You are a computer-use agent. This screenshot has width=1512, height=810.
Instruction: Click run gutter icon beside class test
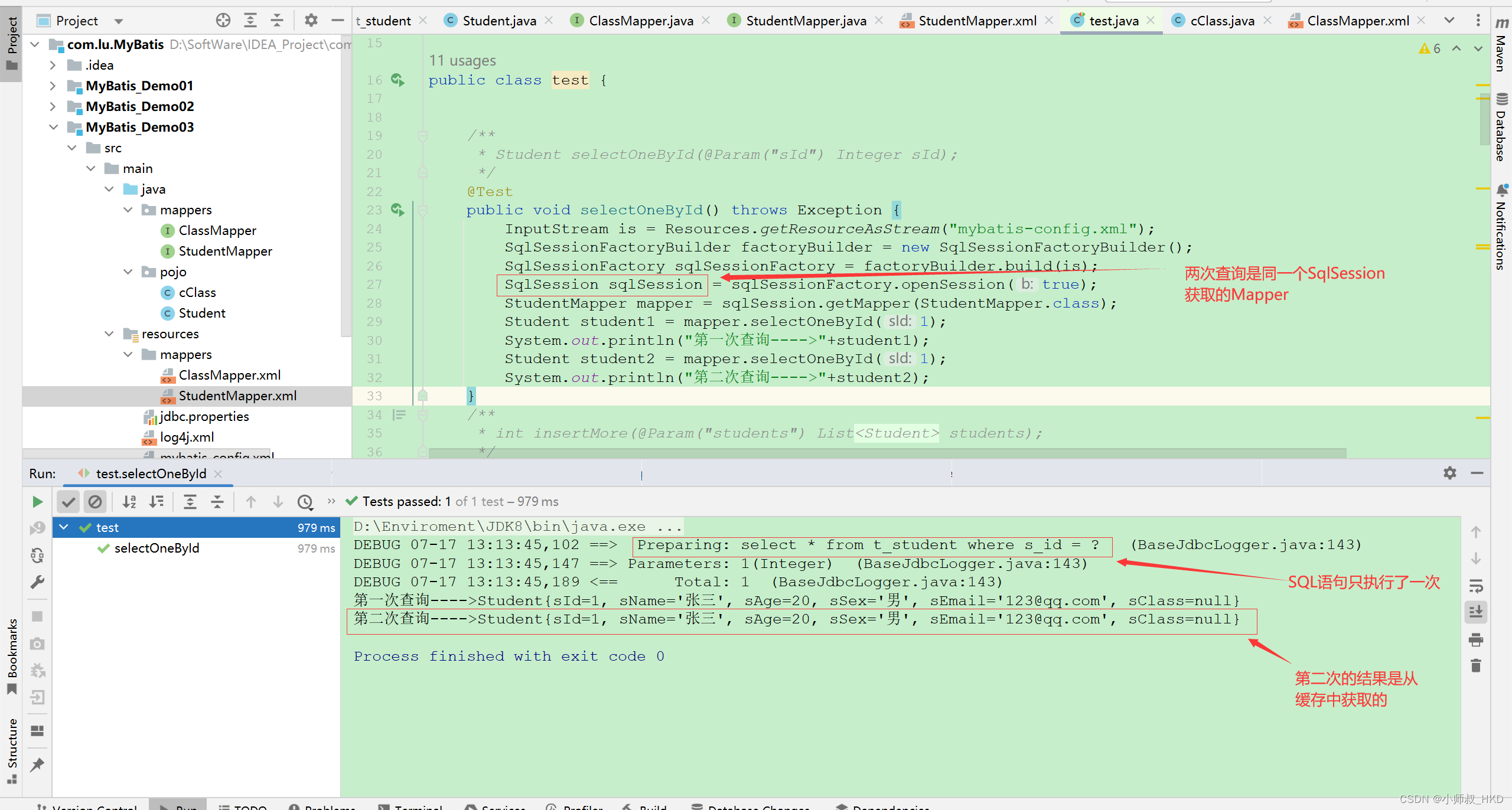pyautogui.click(x=398, y=80)
